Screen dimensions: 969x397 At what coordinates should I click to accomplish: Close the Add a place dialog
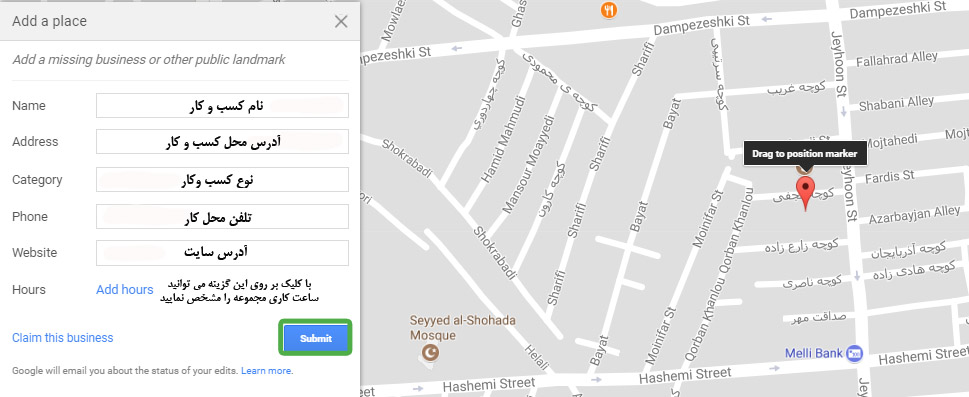[x=341, y=22]
